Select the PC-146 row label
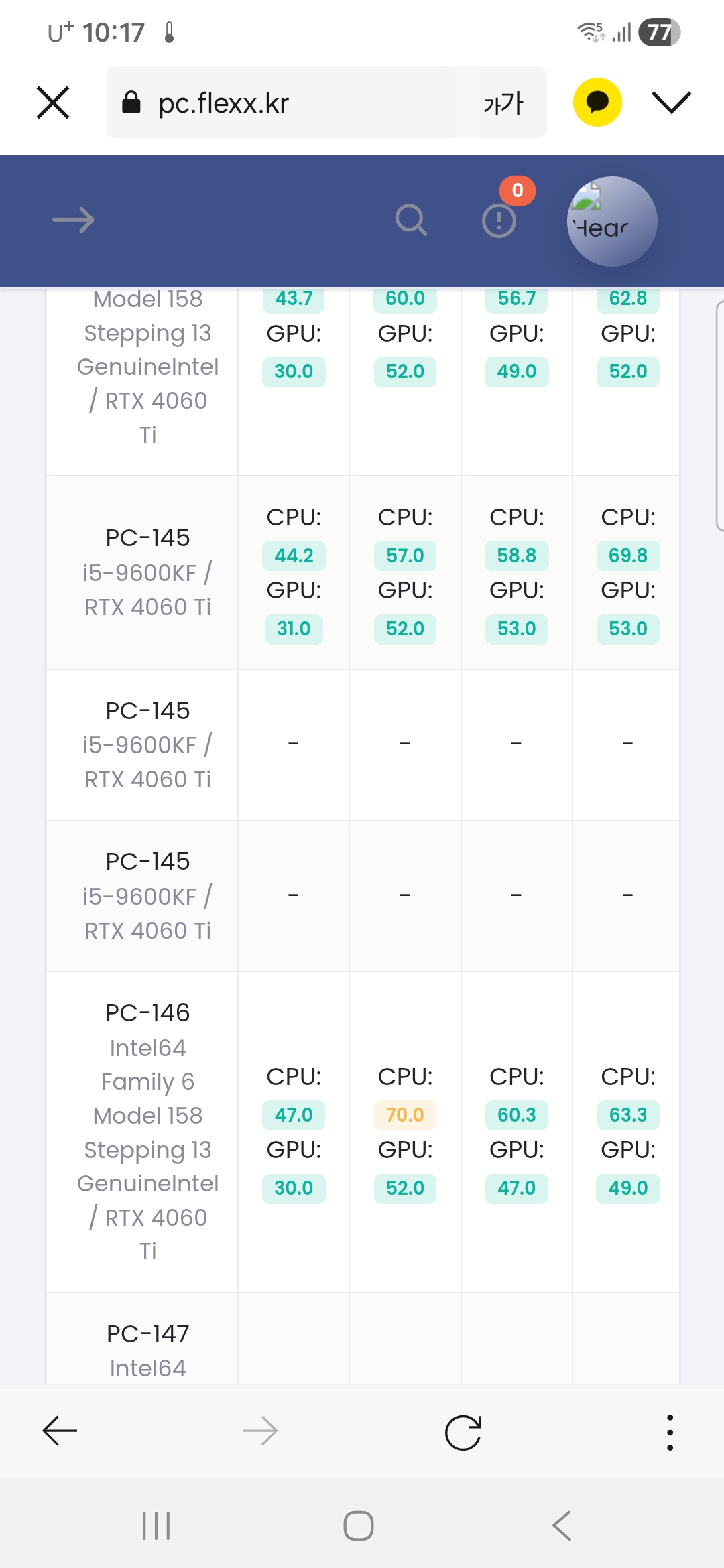Image resolution: width=724 pixels, height=1568 pixels. [147, 1013]
